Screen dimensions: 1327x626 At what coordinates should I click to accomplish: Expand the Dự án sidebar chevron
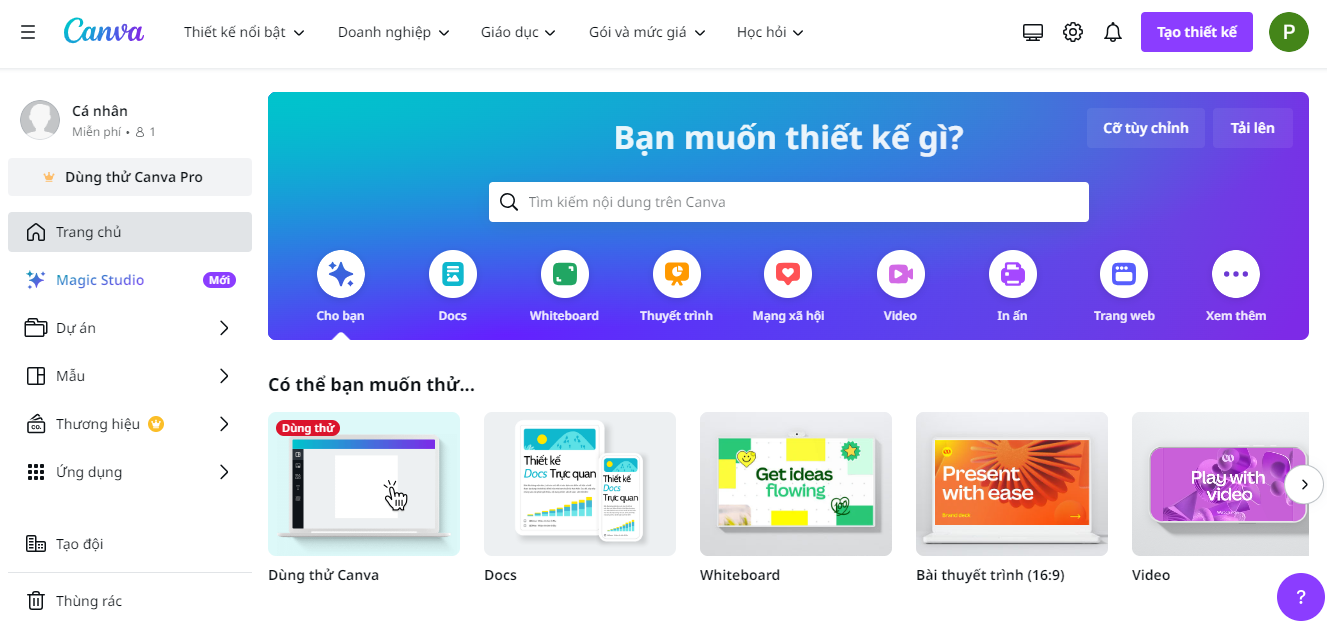(224, 328)
